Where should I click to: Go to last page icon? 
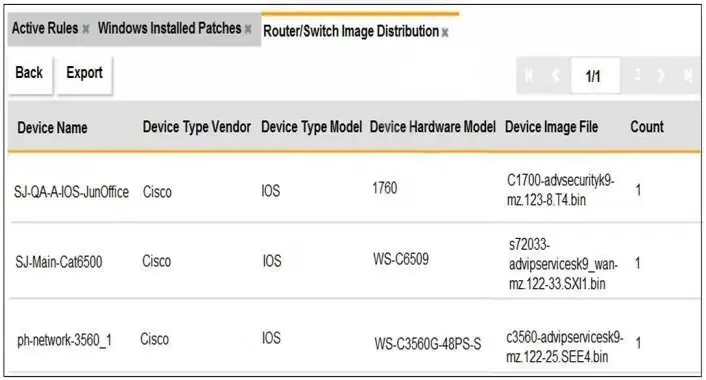(688, 75)
